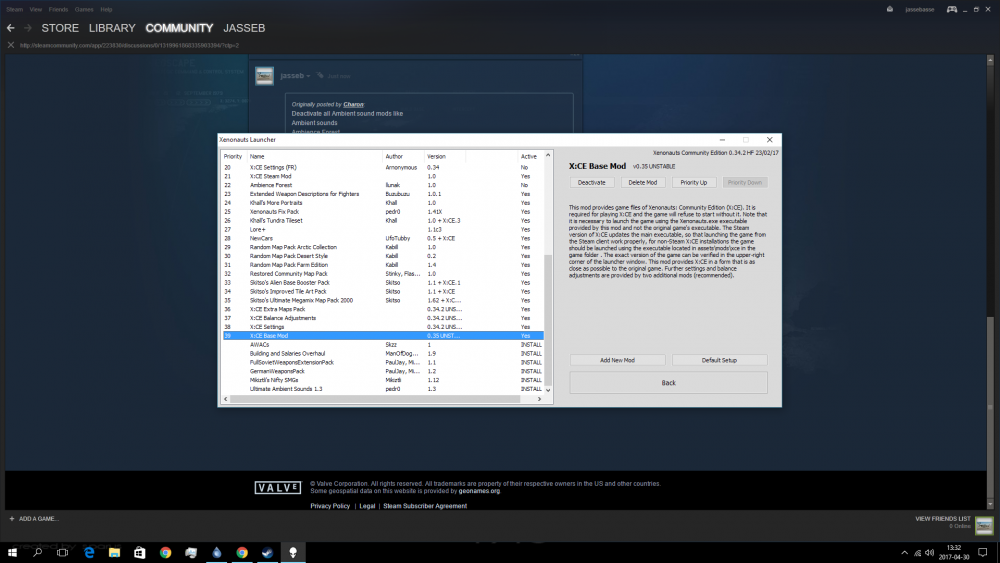Open Windows taskbar search

(37, 552)
